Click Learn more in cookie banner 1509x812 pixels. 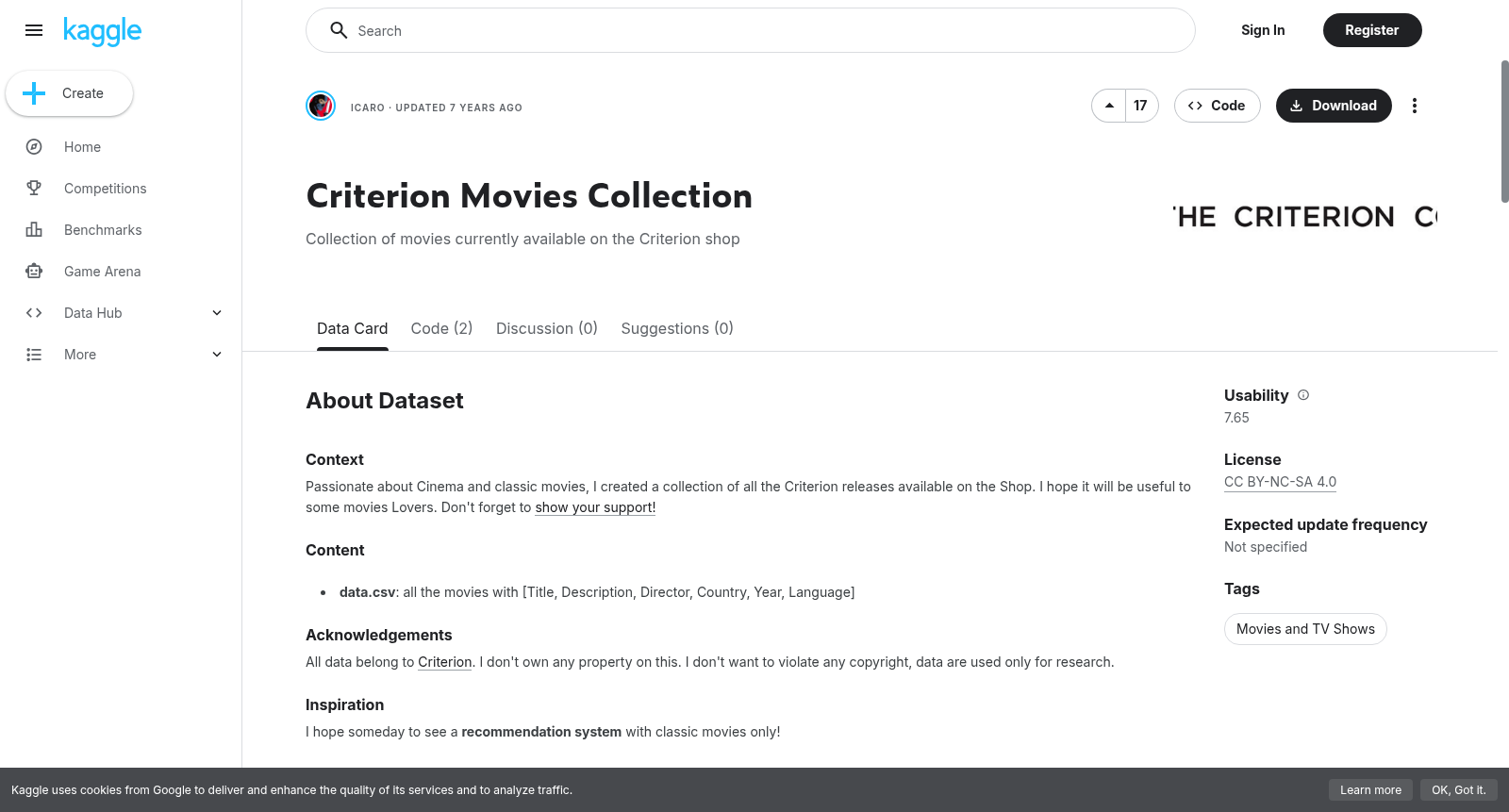pos(1370,790)
